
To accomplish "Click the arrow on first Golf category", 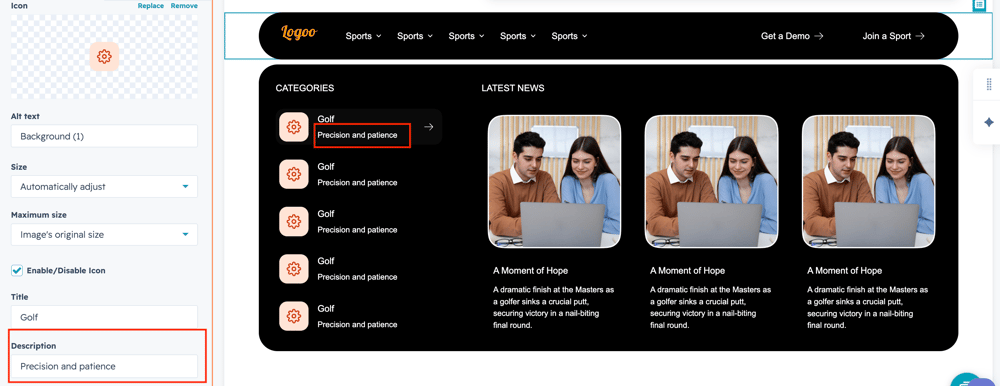I will click(x=429, y=127).
